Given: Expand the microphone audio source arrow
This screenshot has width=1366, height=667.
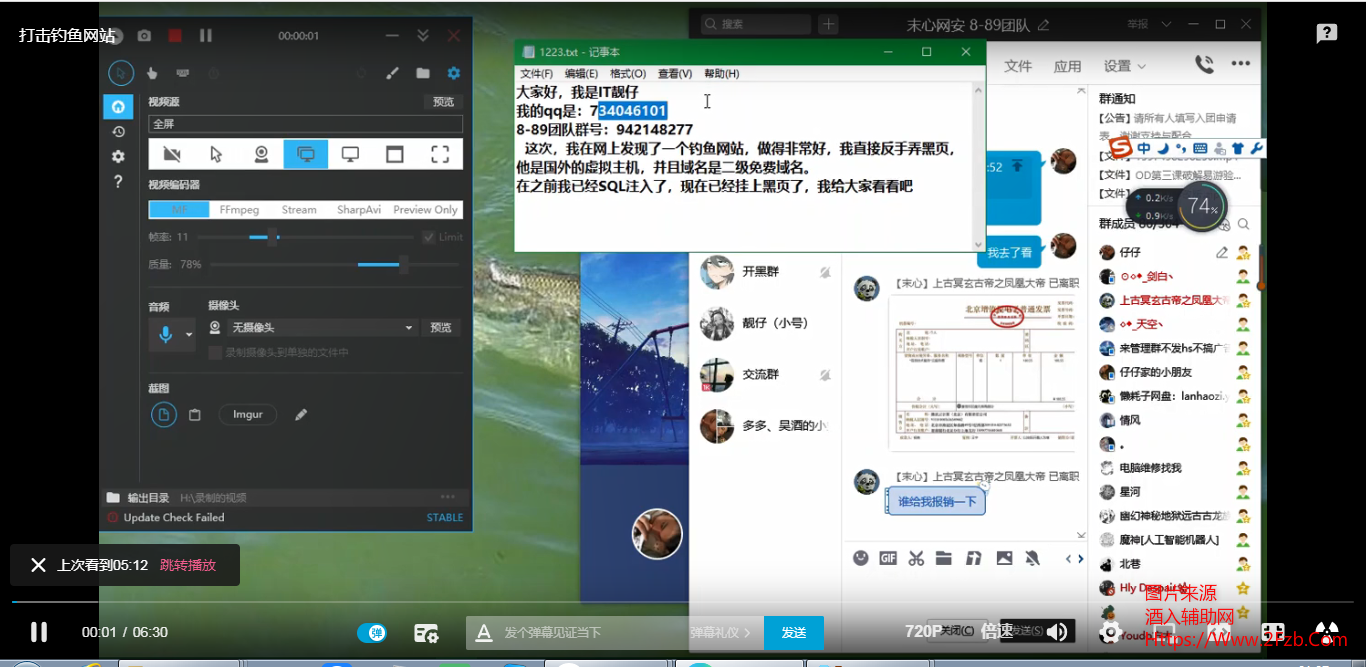Looking at the screenshot, I should 189,335.
